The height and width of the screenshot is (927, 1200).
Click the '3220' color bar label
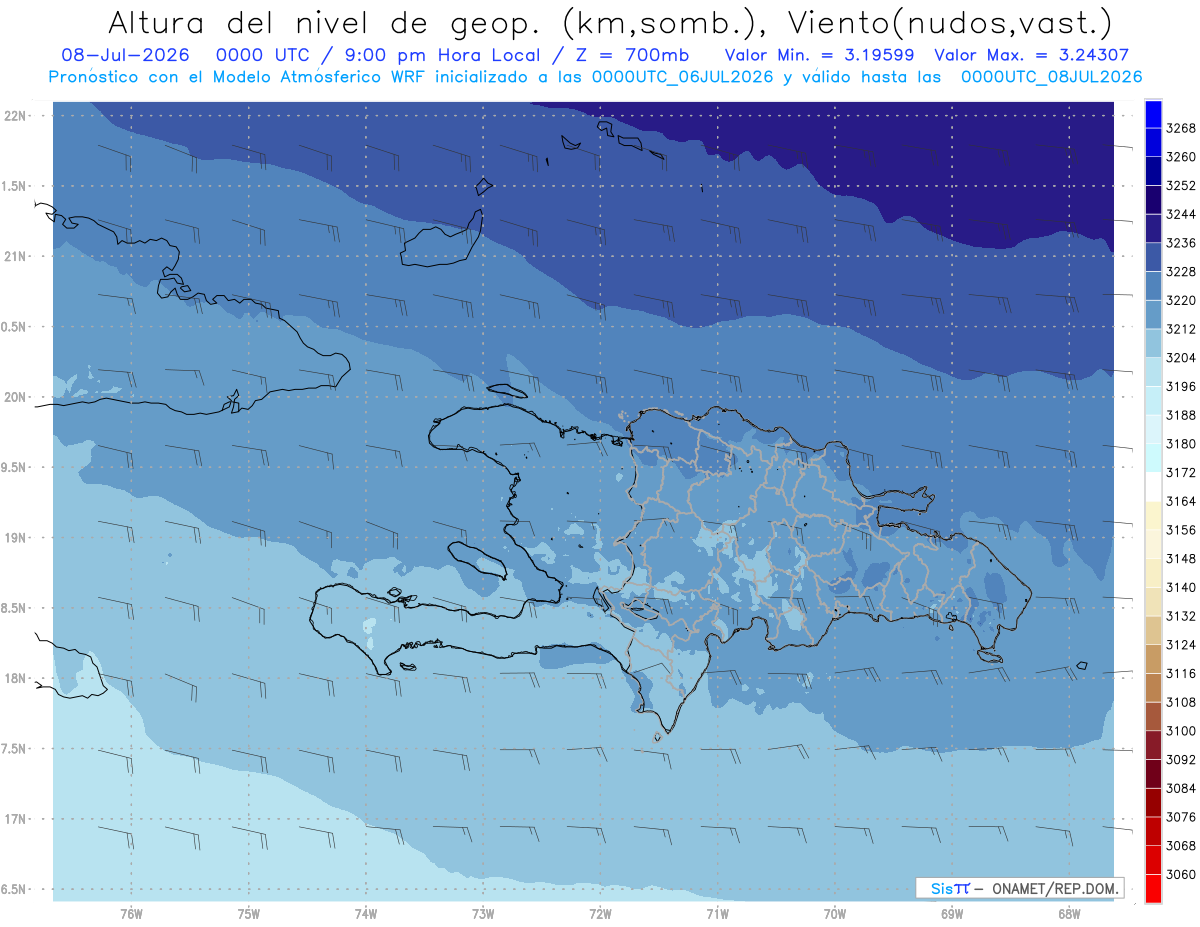point(1181,300)
